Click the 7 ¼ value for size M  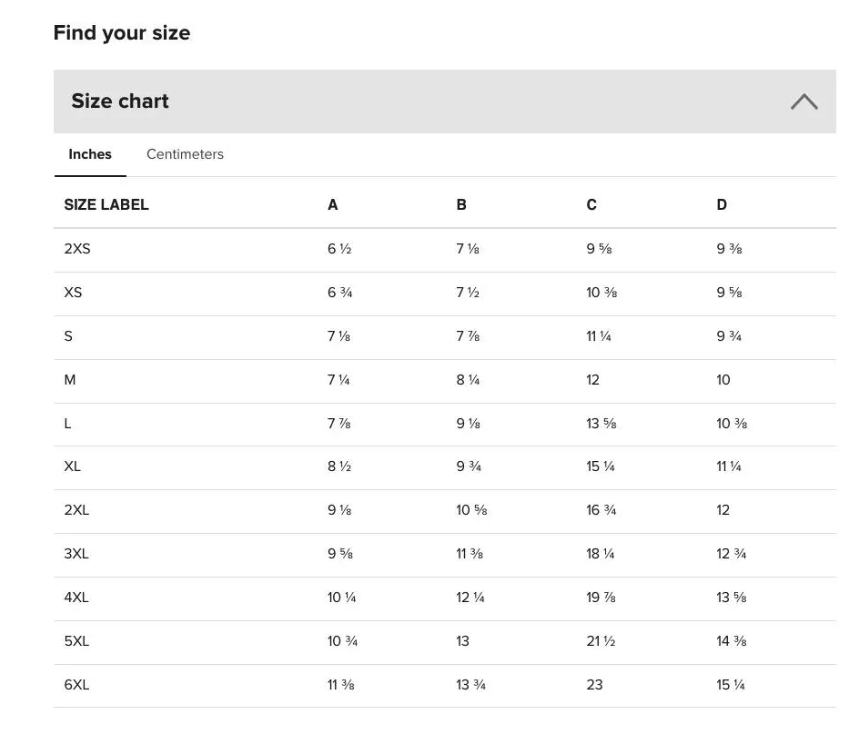(x=338, y=380)
